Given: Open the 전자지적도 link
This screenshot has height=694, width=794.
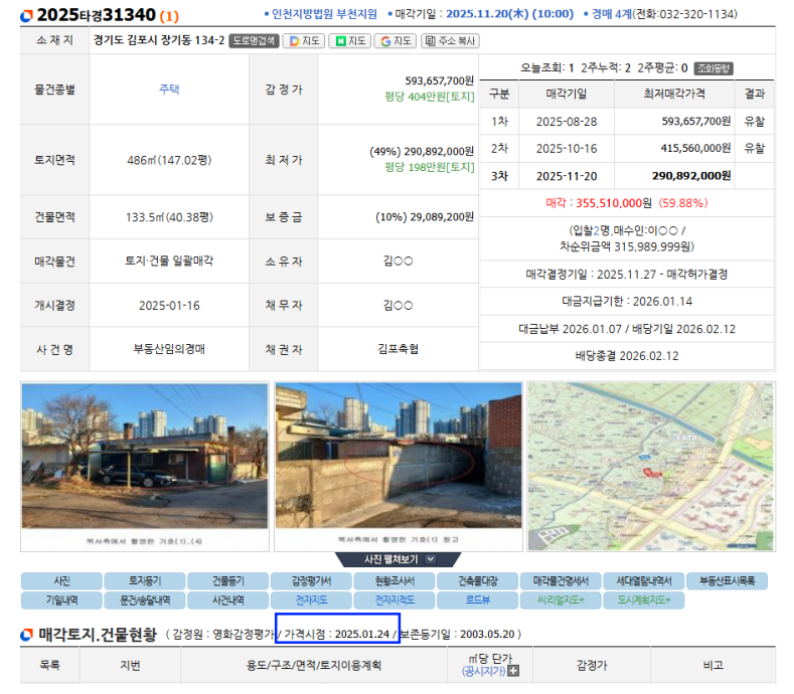Looking at the screenshot, I should (x=393, y=601).
